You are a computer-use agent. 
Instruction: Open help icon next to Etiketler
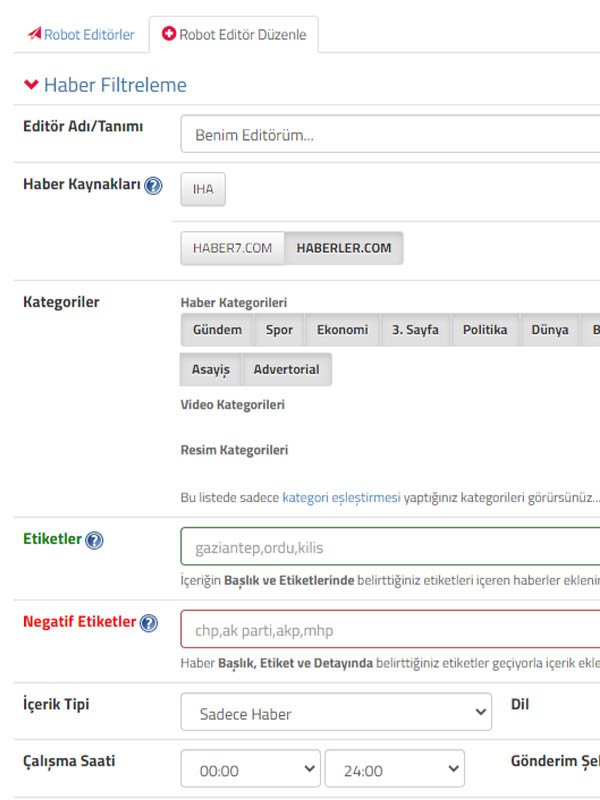click(94, 540)
